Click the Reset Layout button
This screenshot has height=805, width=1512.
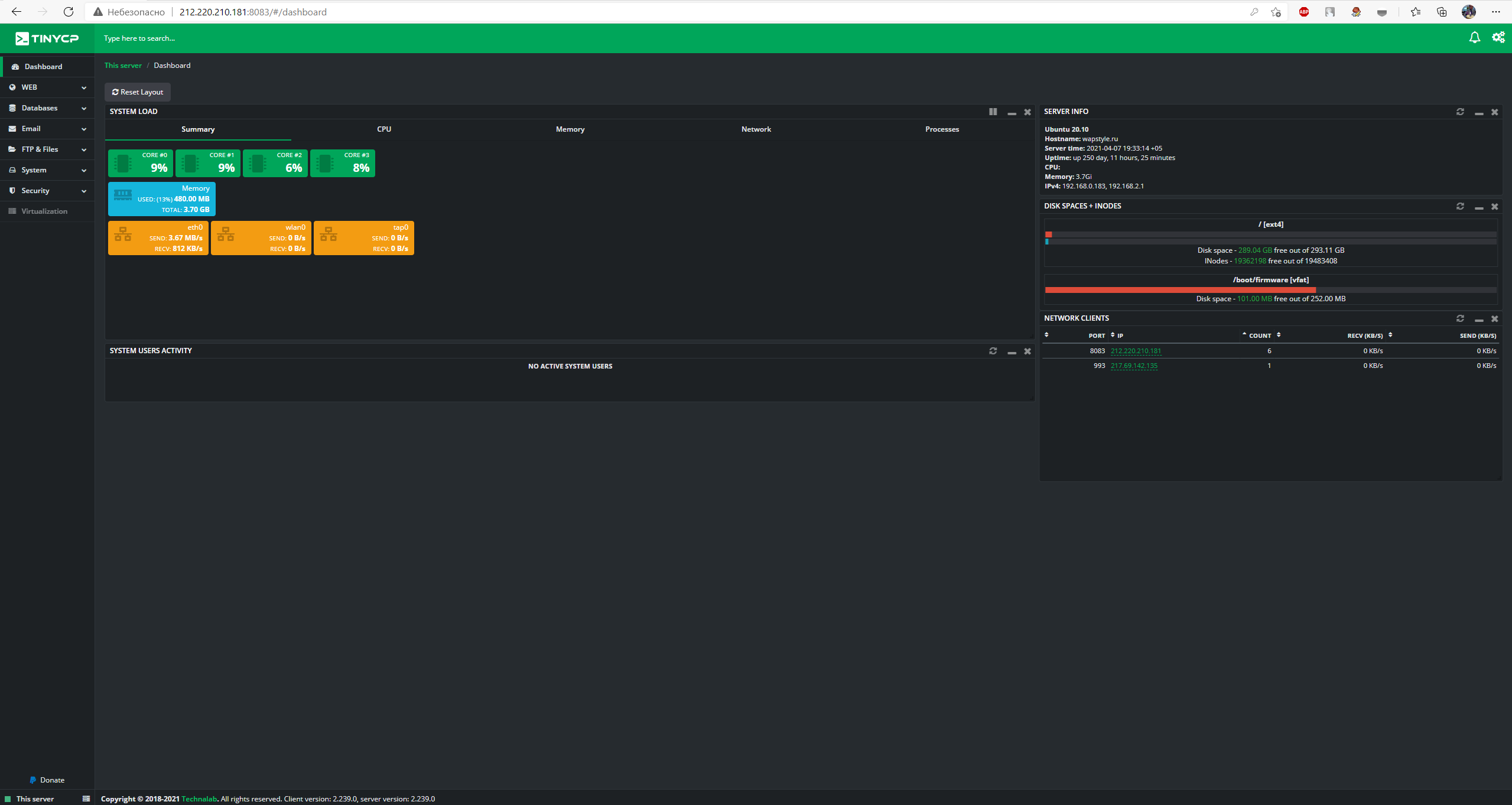click(138, 92)
